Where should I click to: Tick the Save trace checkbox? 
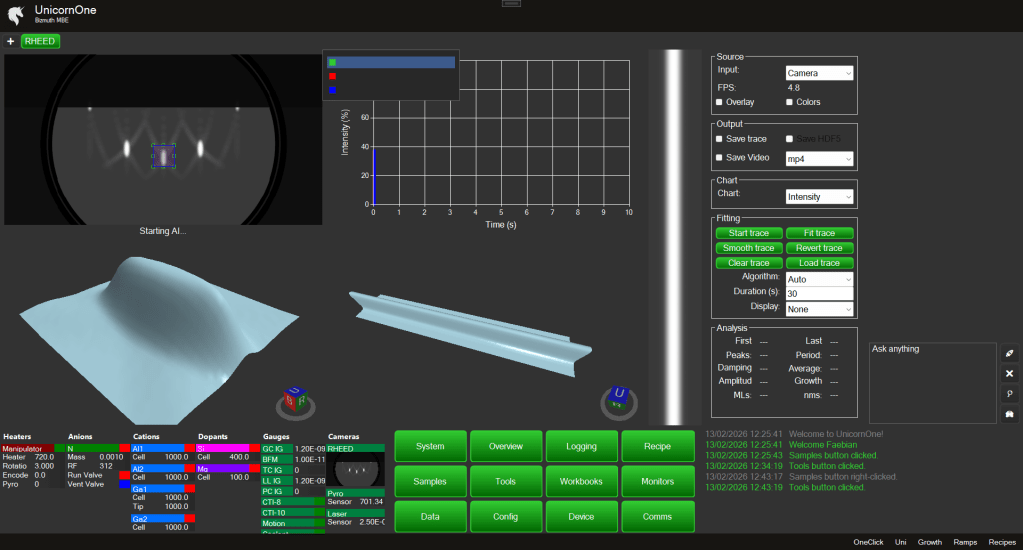click(720, 138)
